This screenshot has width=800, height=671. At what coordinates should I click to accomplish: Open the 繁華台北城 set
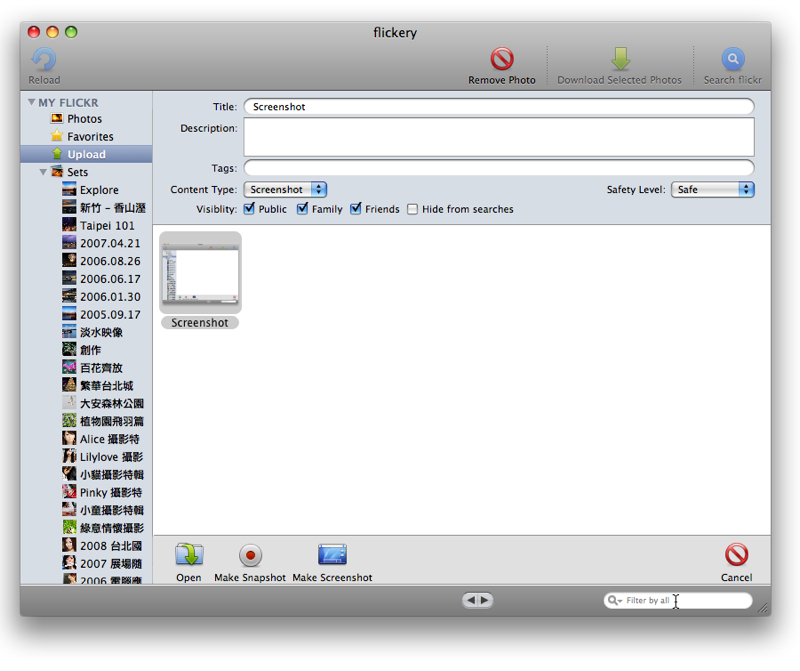(86, 386)
